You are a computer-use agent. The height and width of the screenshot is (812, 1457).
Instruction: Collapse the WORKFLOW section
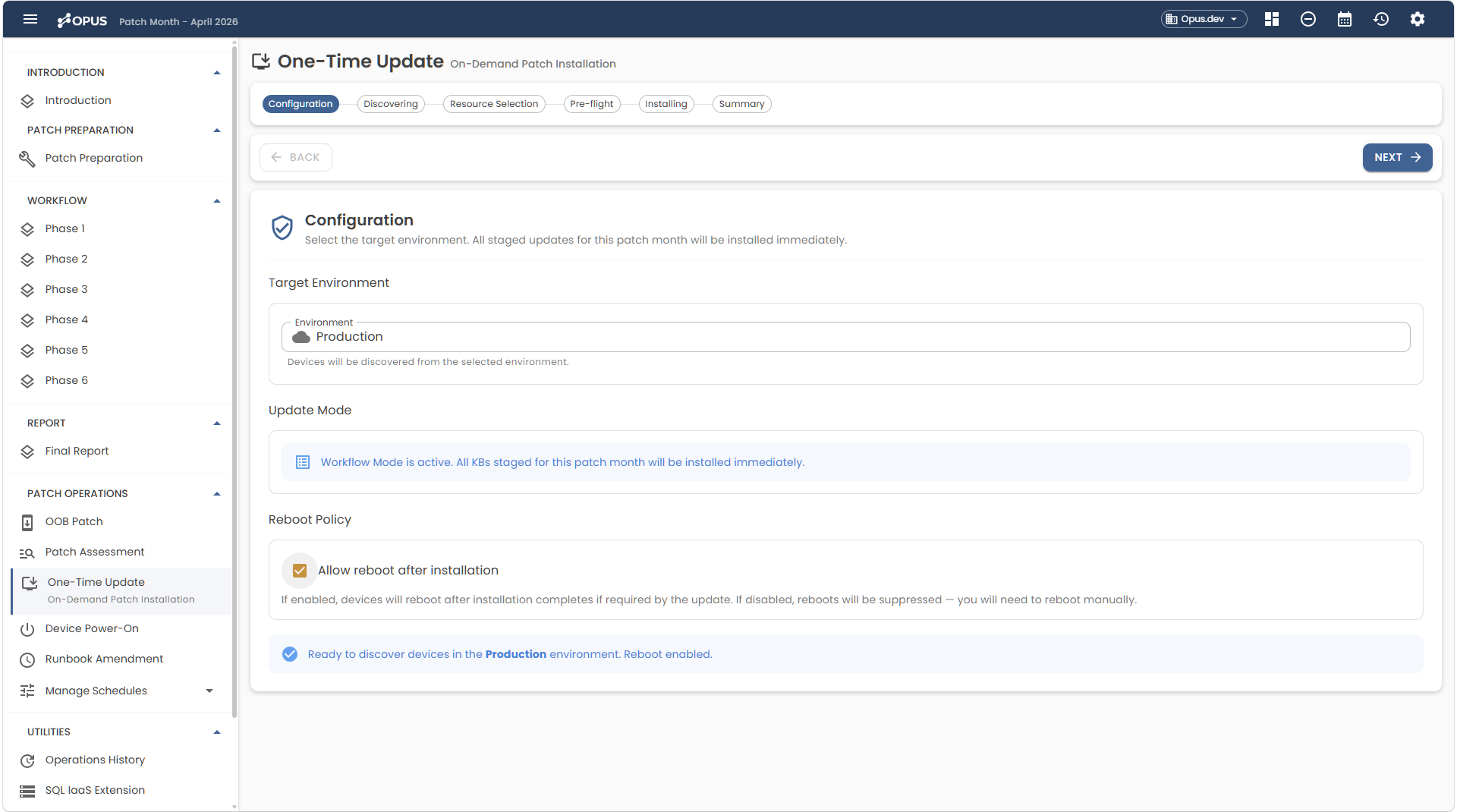point(217,201)
